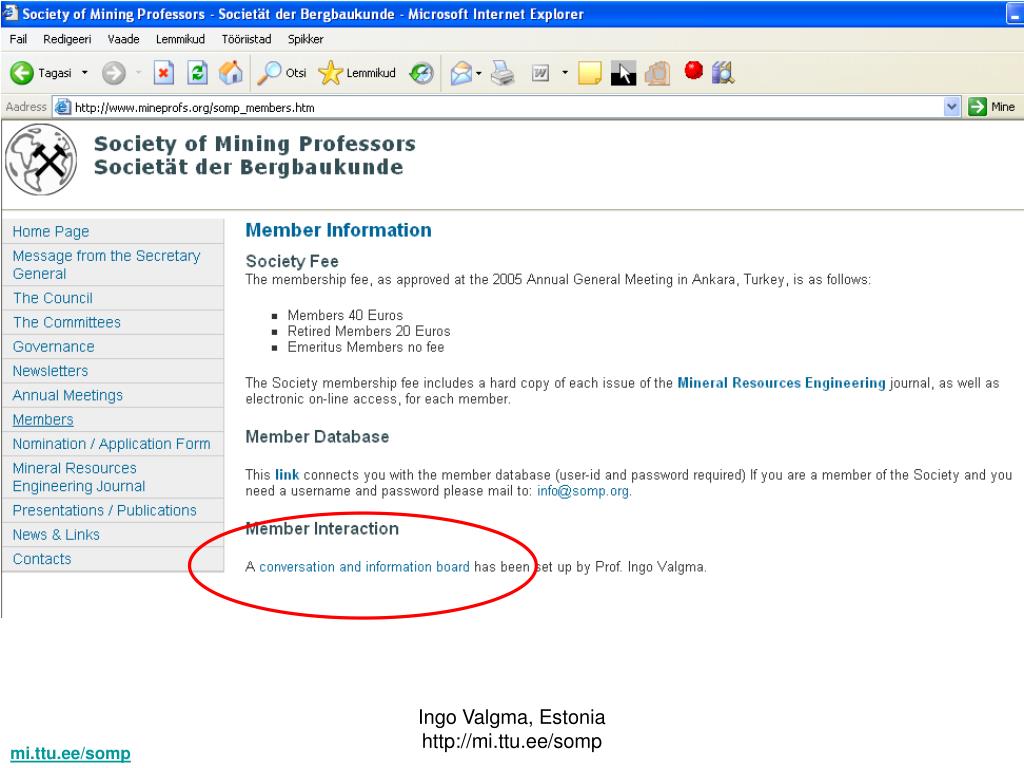Open the Annual Meetings sidebar link
Image resolution: width=1024 pixels, height=768 pixels.
point(68,396)
